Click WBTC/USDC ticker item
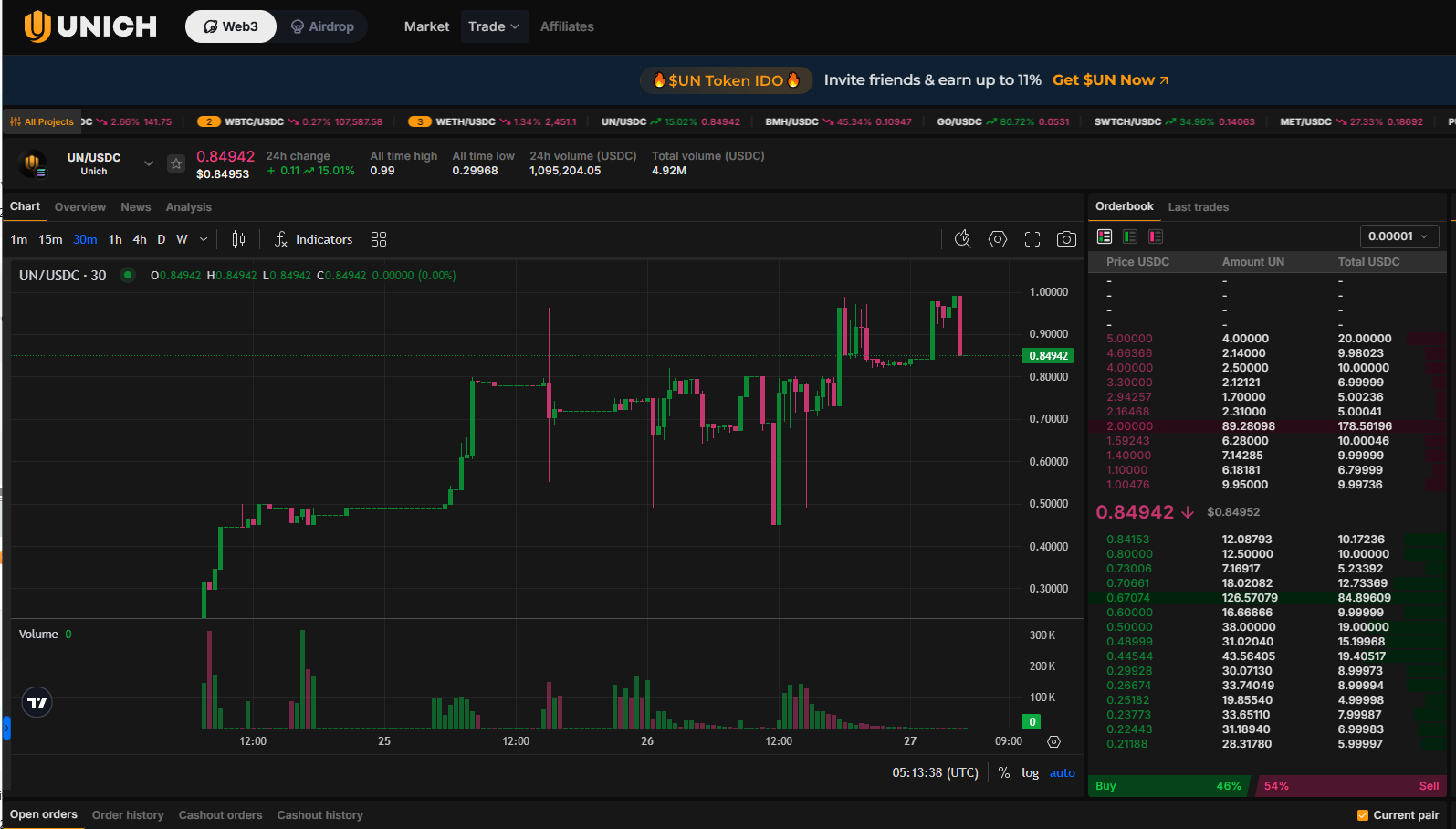This screenshot has width=1456, height=829. (x=290, y=121)
